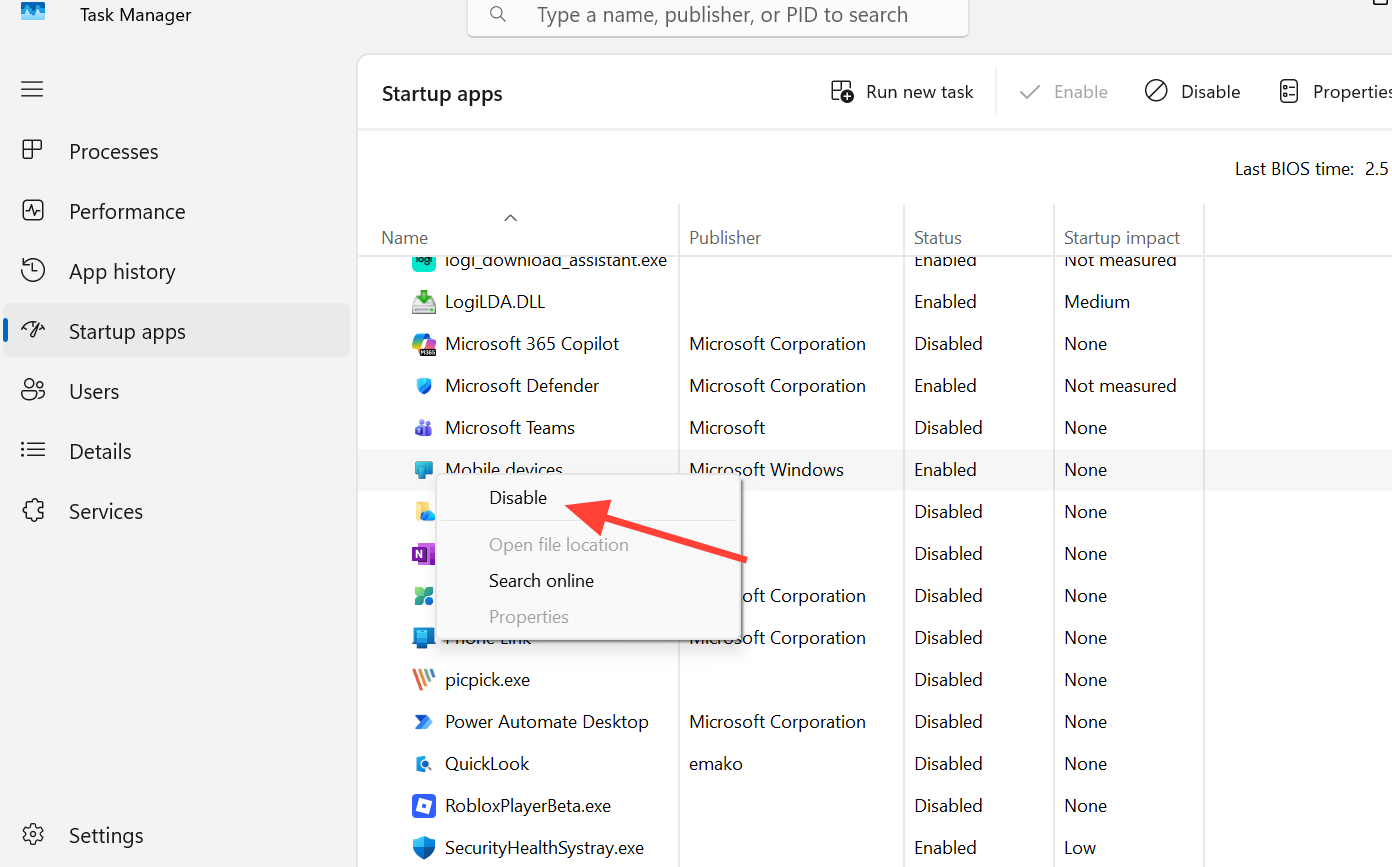
Task: Click the emako publisher cell
Action: (716, 764)
